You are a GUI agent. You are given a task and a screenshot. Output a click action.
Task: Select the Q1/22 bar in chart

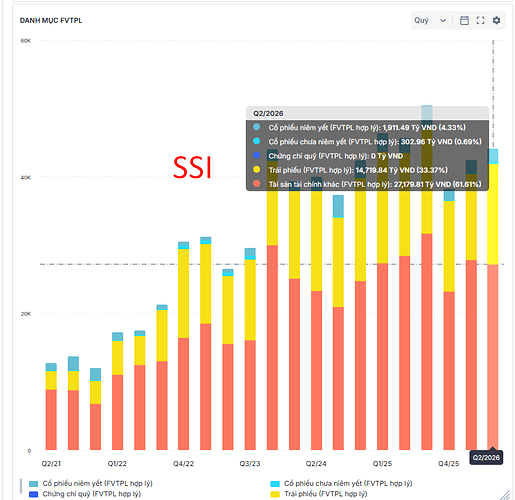117,391
